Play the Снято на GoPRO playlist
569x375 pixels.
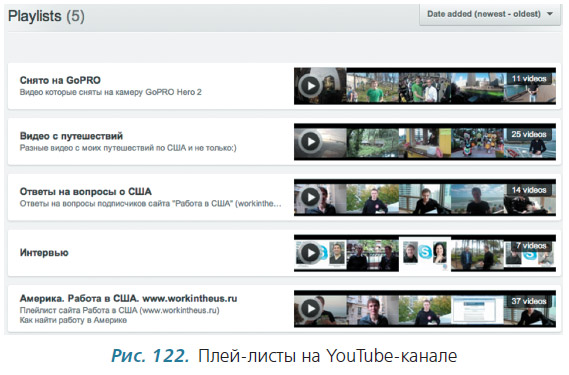coord(311,86)
